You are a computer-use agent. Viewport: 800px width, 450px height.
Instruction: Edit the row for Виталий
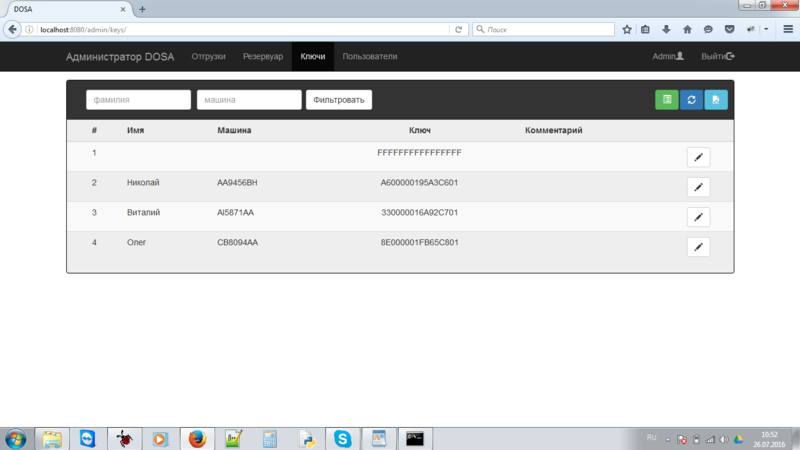pyautogui.click(x=698, y=217)
